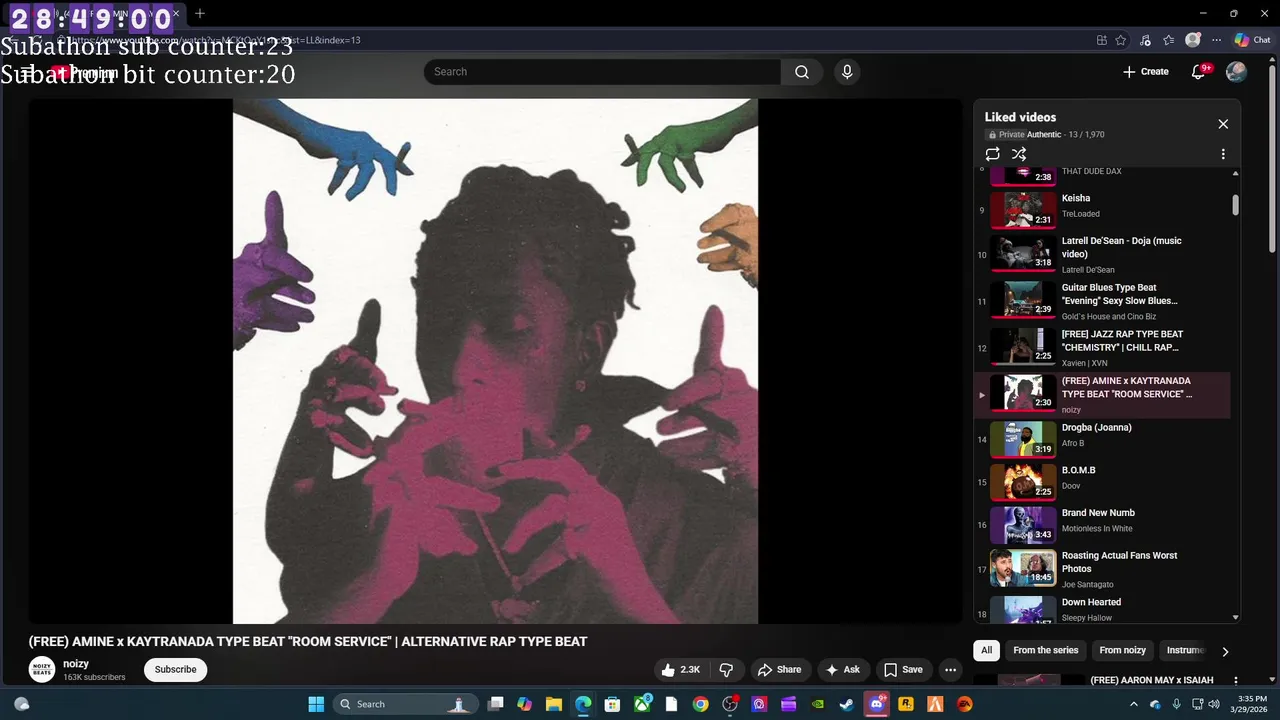Like the video showing 2.3K
The width and height of the screenshot is (1280, 720).
(x=681, y=670)
